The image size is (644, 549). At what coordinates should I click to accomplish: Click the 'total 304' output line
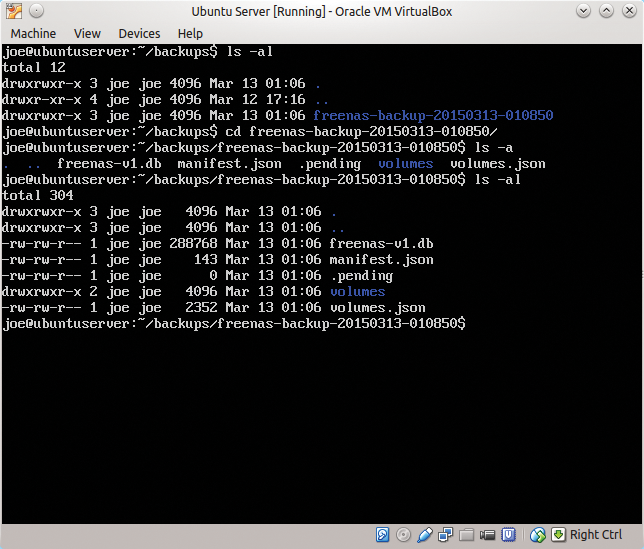(x=38, y=195)
